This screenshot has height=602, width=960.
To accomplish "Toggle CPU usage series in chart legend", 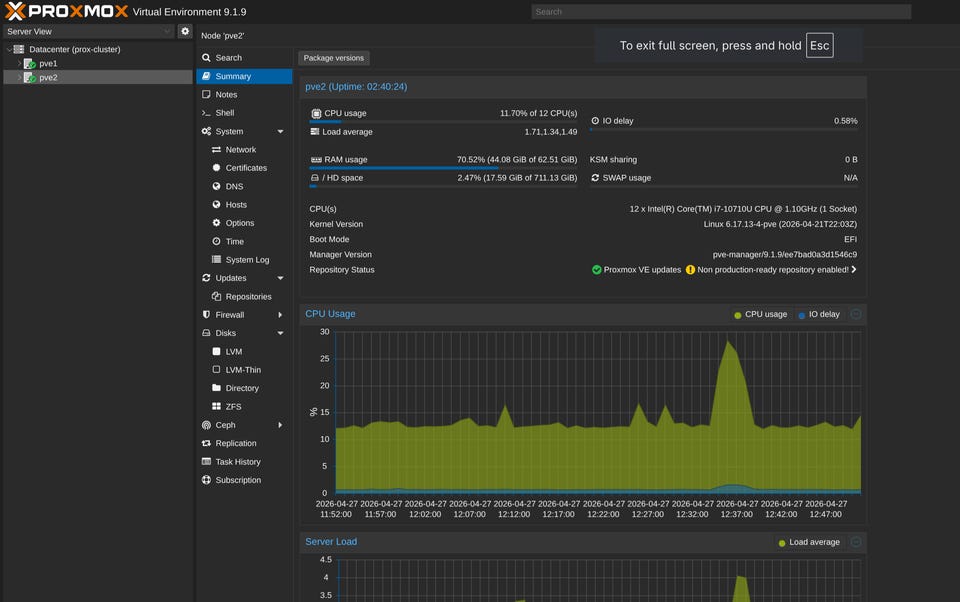I will pos(760,314).
